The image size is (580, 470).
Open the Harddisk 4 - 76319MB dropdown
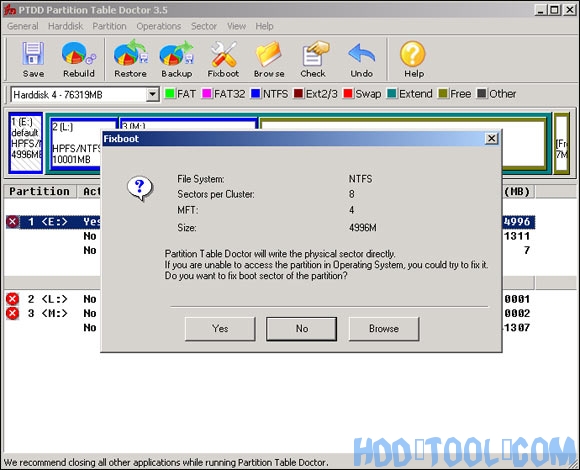[152, 95]
